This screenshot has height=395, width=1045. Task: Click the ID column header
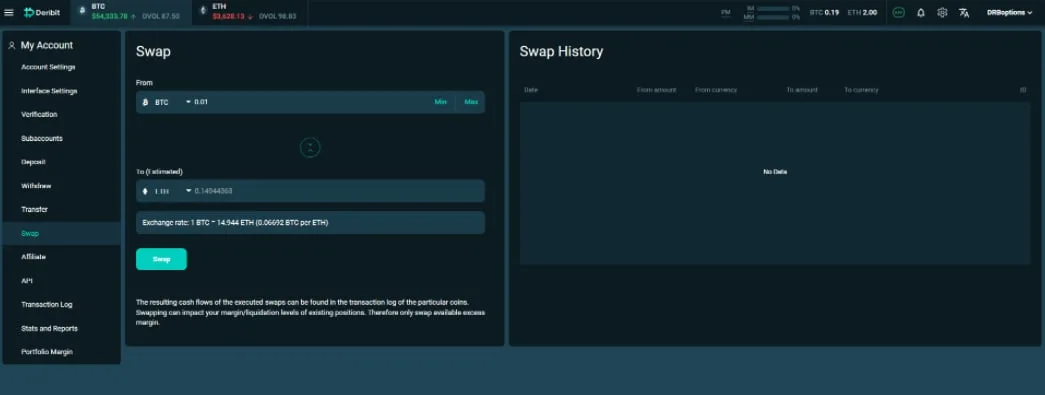pos(1023,90)
